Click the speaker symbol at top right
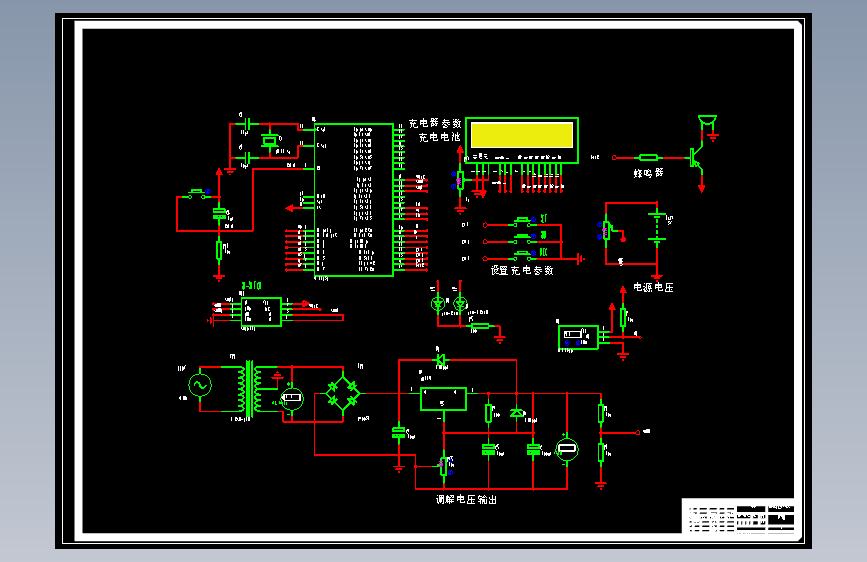This screenshot has width=867, height=562. [x=707, y=121]
